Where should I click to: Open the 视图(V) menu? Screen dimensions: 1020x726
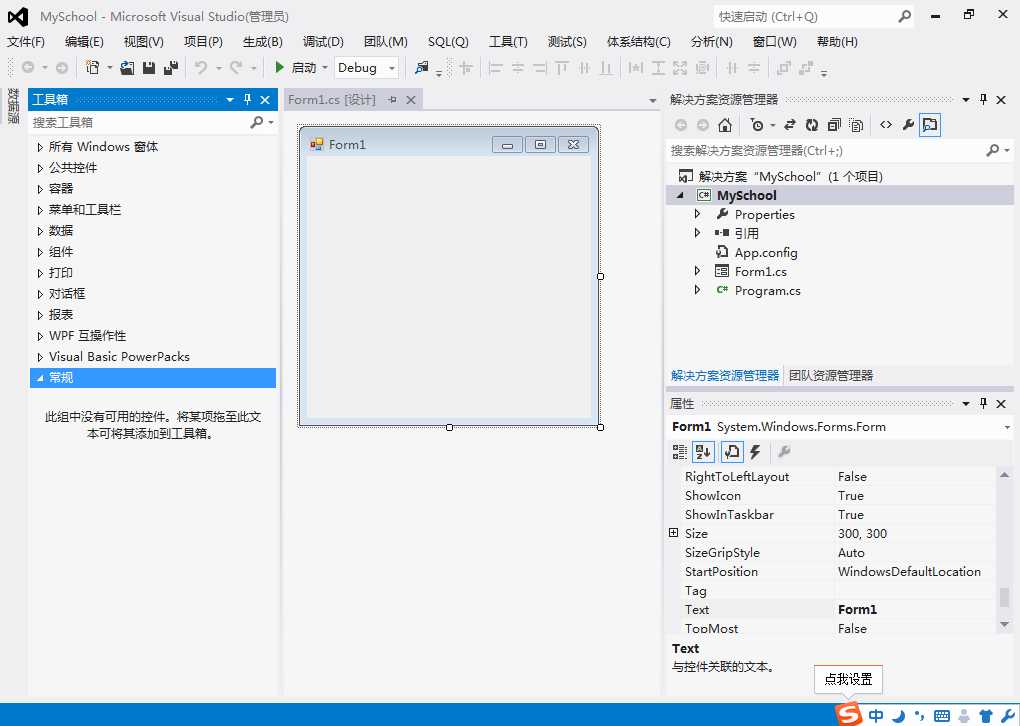[144, 42]
